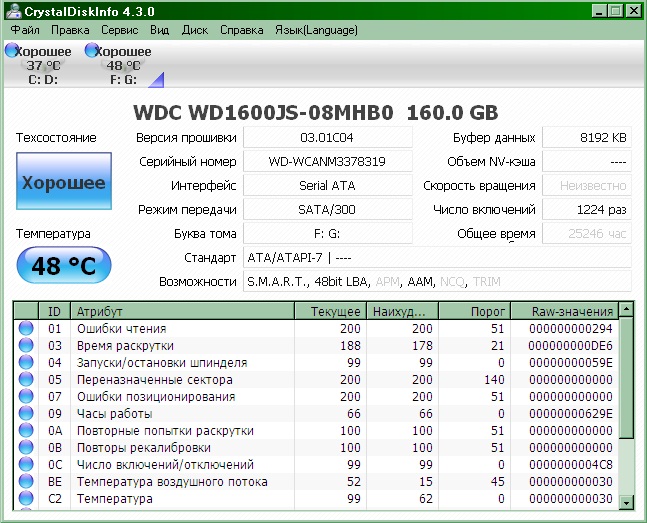Click the firmware field 03.01C04
The width and height of the screenshot is (647, 523).
coord(328,137)
